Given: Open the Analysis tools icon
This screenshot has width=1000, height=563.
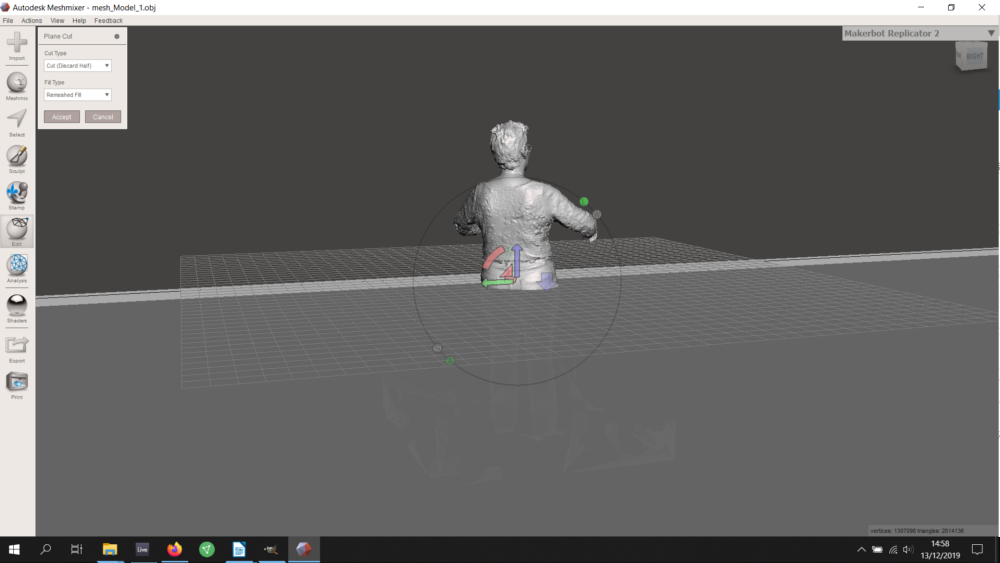Looking at the screenshot, I should (17, 268).
